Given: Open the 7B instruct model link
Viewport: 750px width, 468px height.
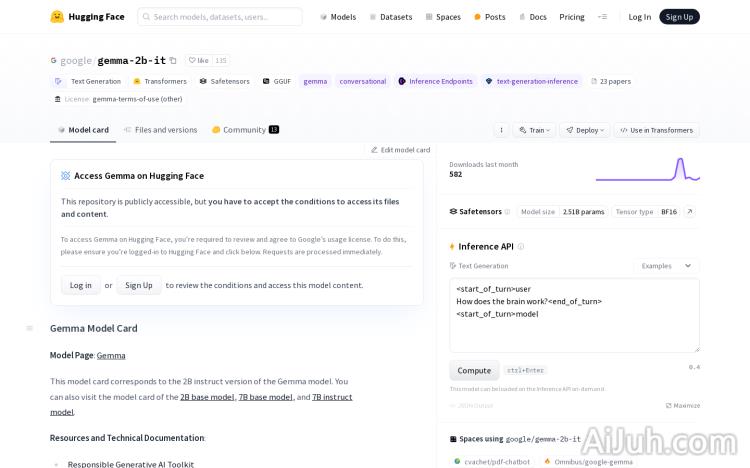Looking at the screenshot, I should click(332, 397).
